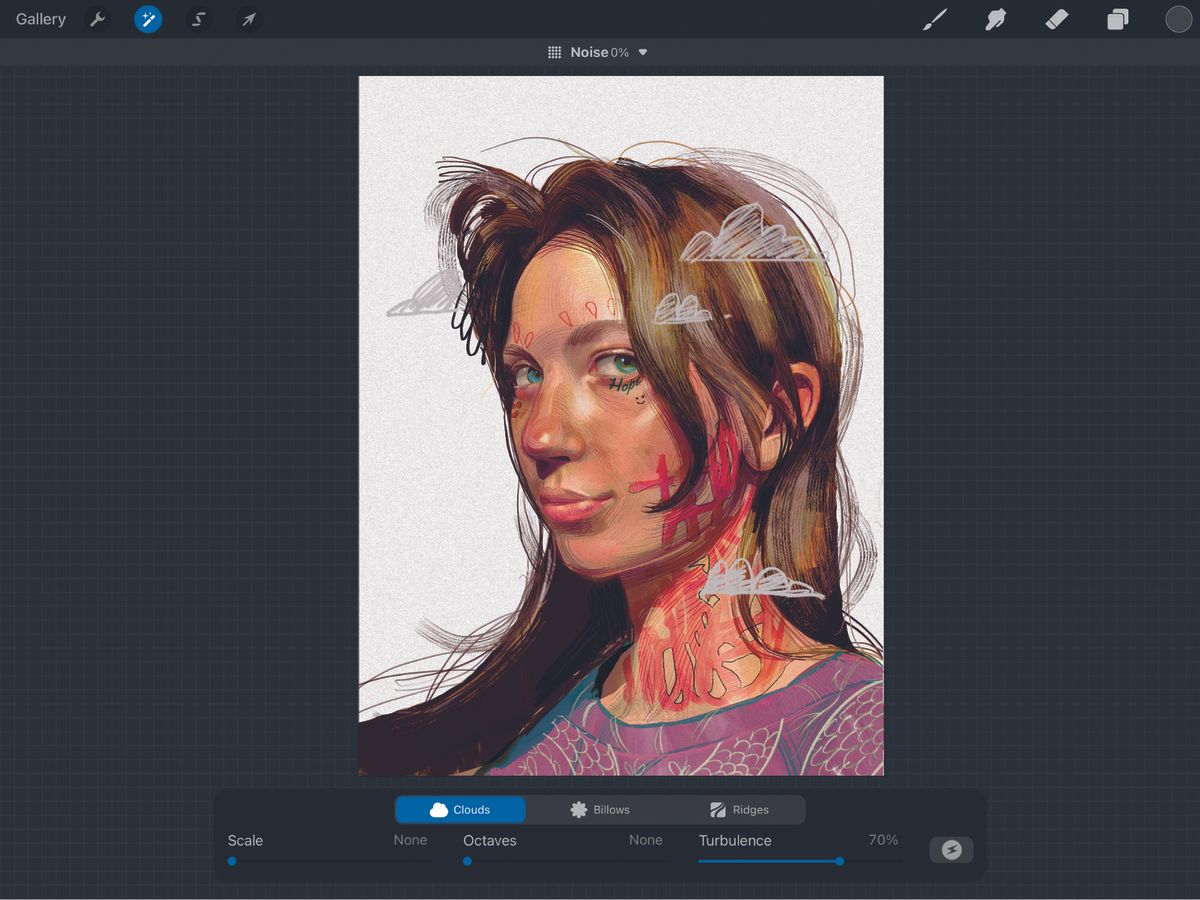
Task: Pick the Brush tool
Action: click(935, 19)
